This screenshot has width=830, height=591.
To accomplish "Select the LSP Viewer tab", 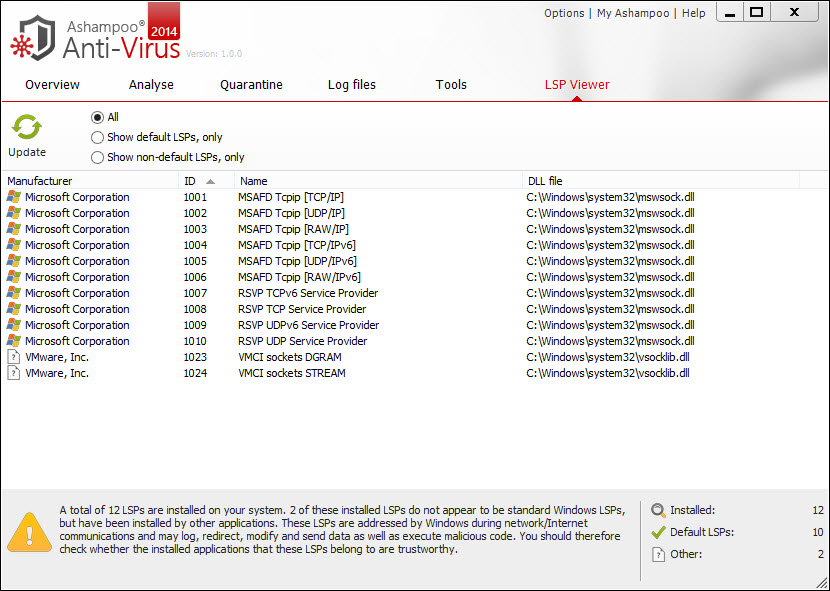I will tap(577, 85).
